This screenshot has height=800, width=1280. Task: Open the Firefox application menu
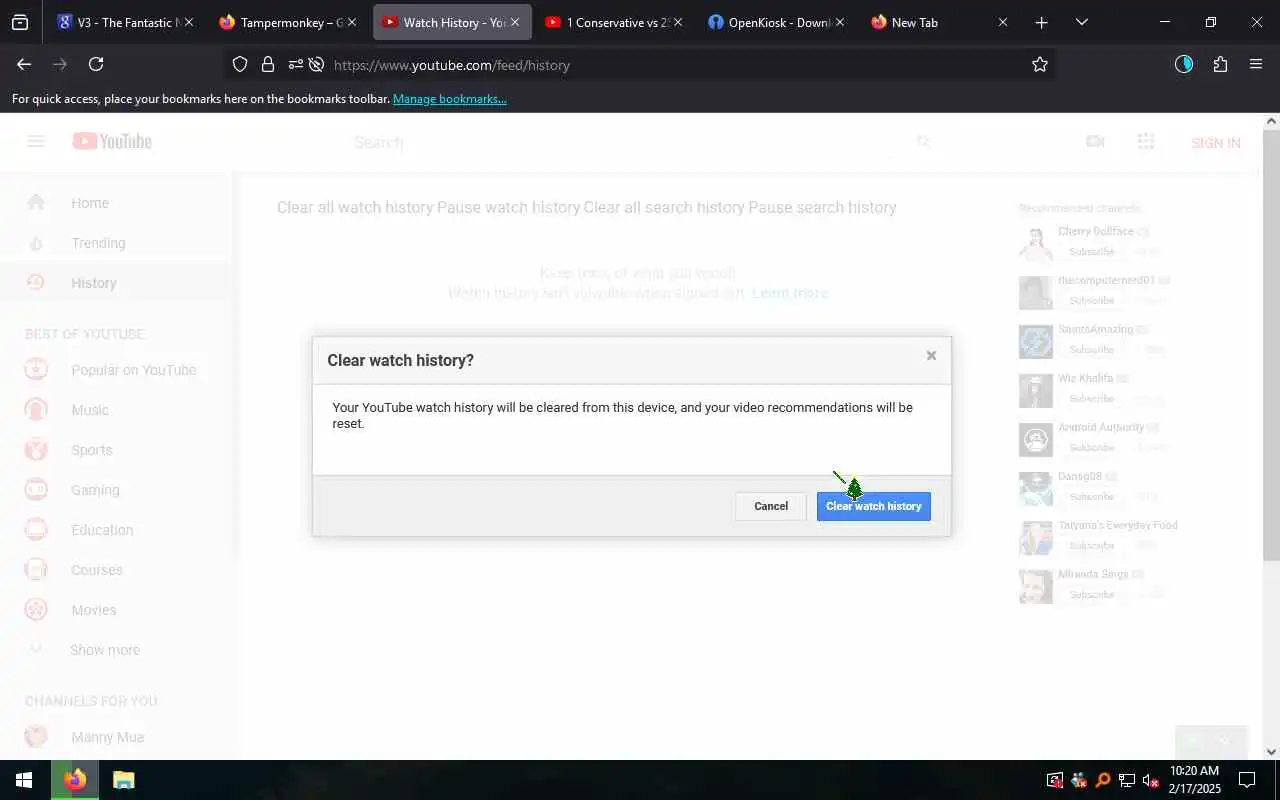tap(1256, 64)
